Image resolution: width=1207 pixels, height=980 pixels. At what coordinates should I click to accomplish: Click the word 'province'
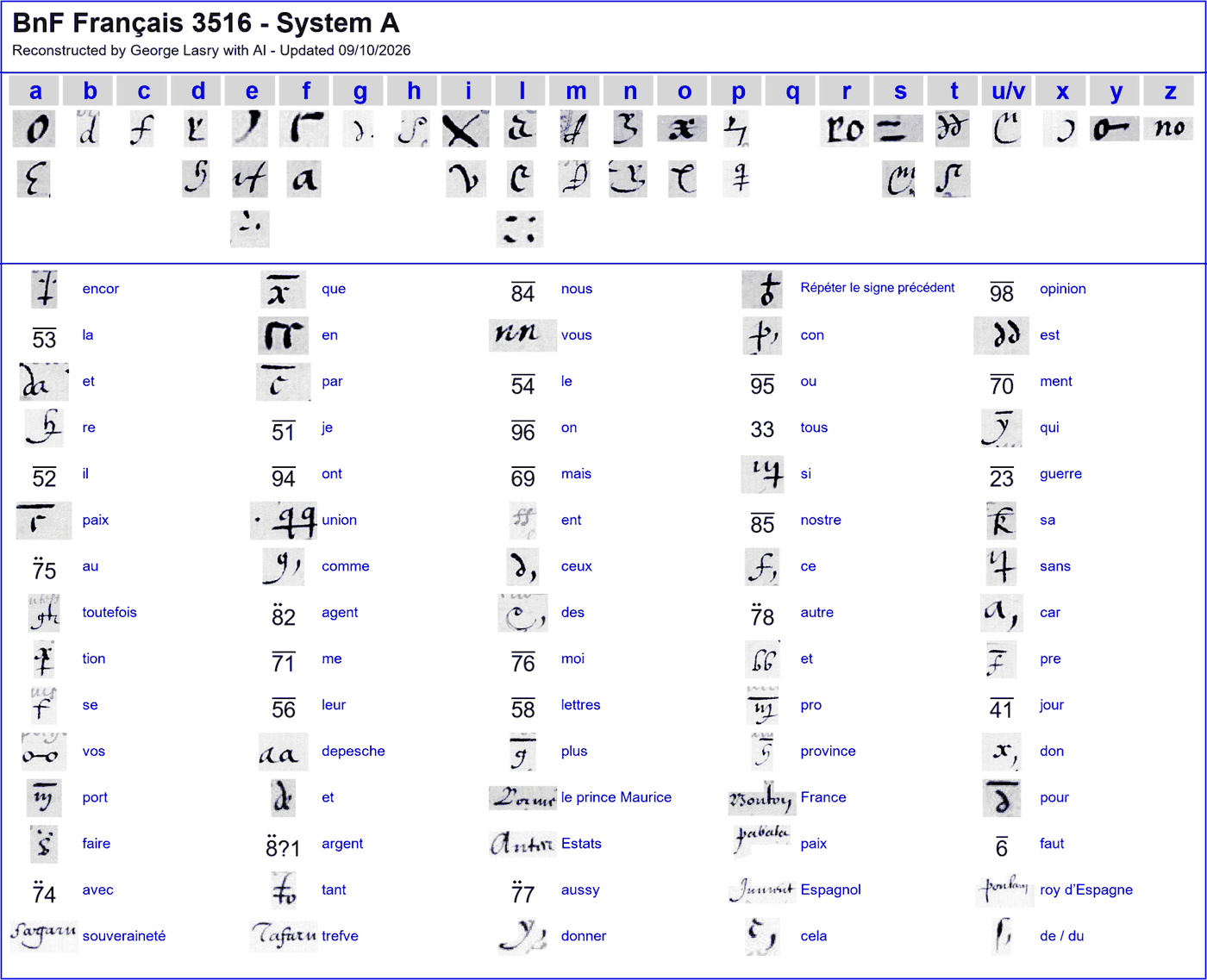coord(828,752)
